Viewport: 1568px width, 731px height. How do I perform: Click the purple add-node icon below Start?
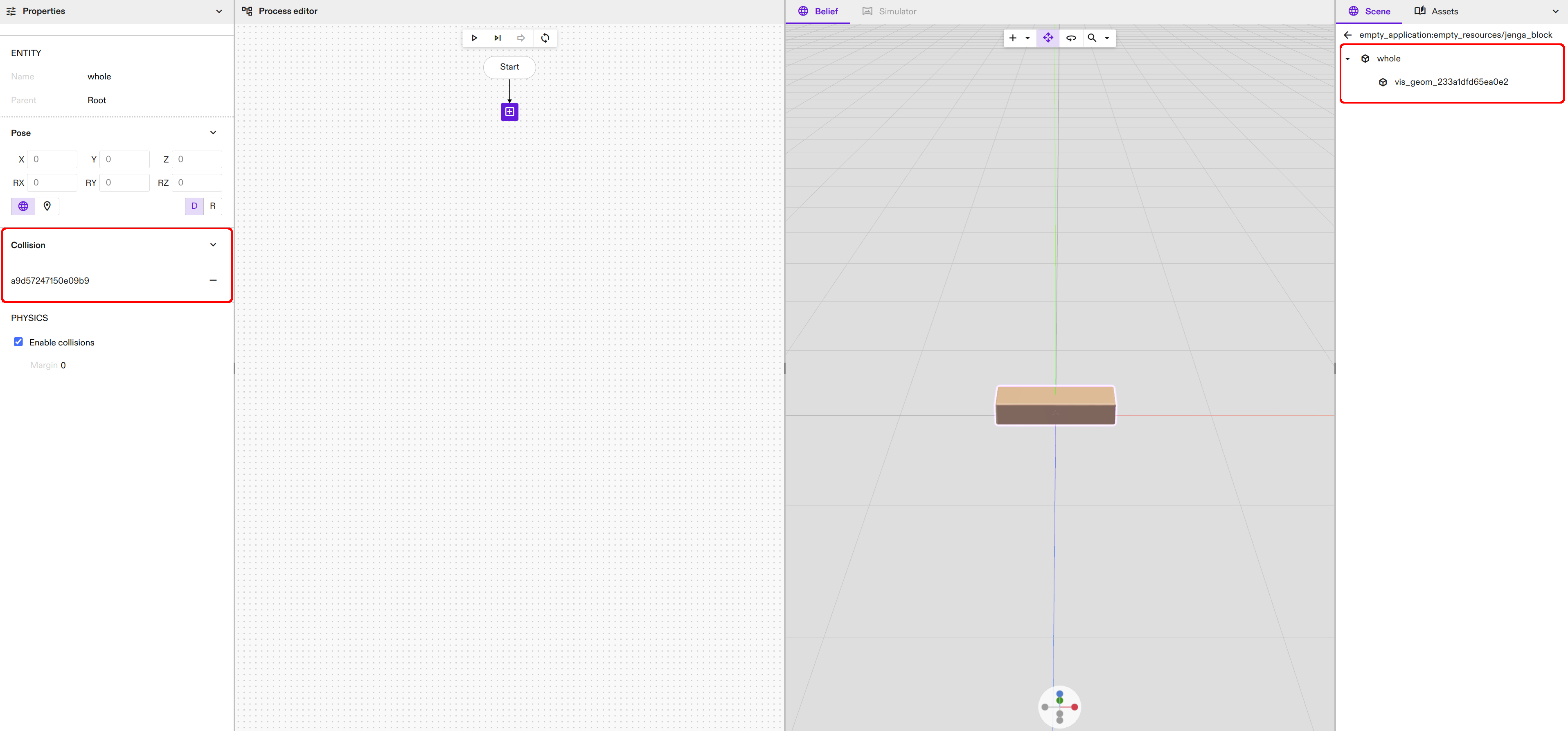(509, 111)
